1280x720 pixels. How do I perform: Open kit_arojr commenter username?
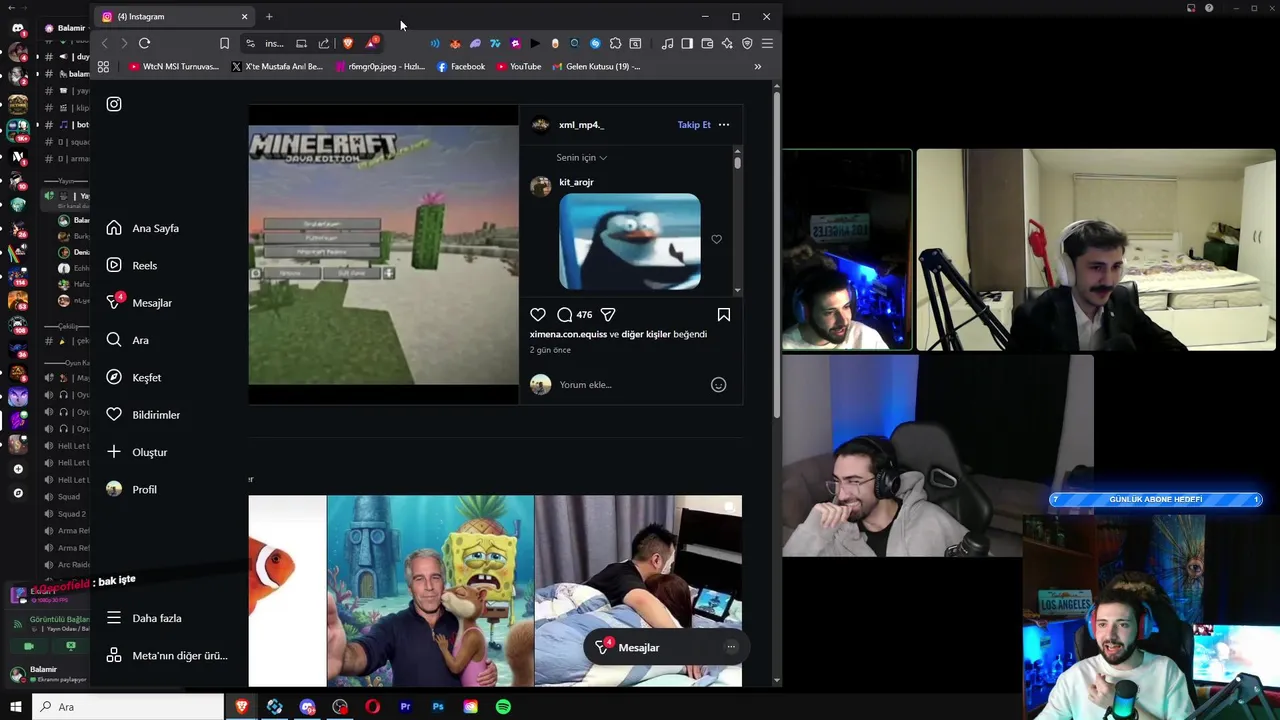pyautogui.click(x=576, y=182)
